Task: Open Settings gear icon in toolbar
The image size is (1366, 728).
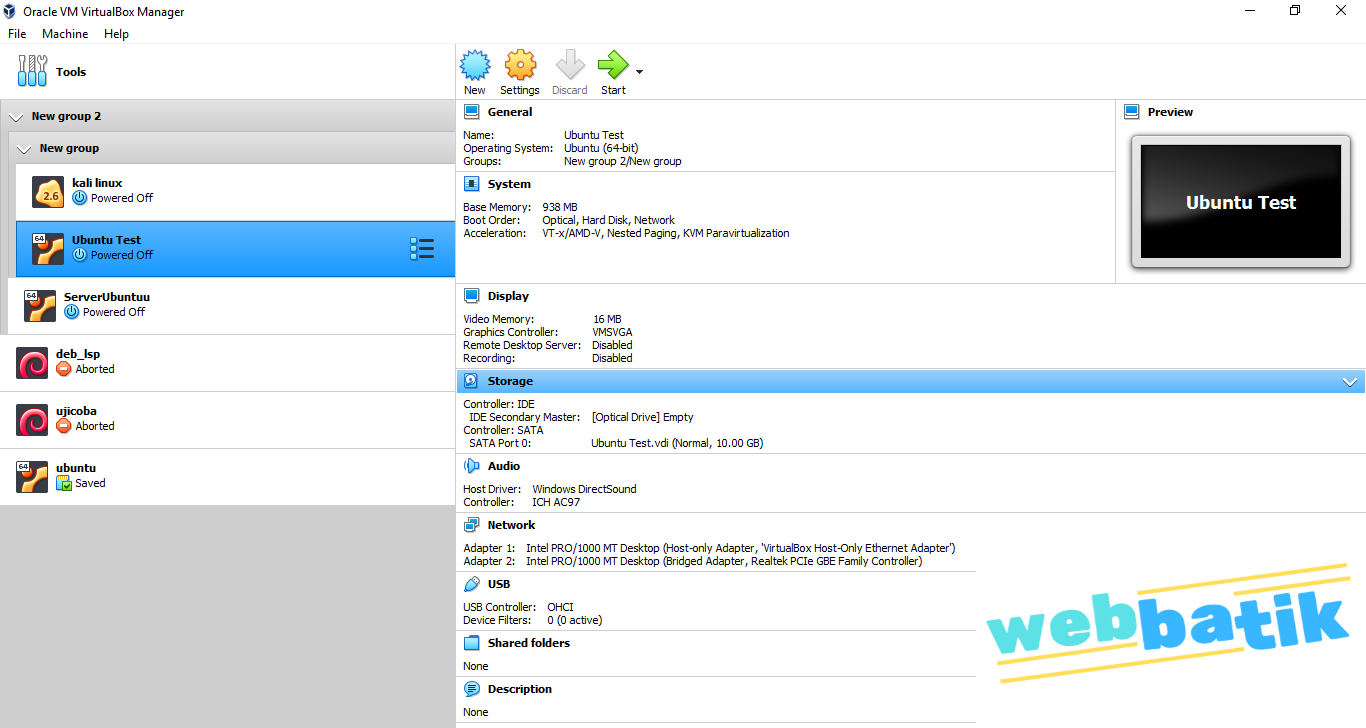Action: [520, 66]
